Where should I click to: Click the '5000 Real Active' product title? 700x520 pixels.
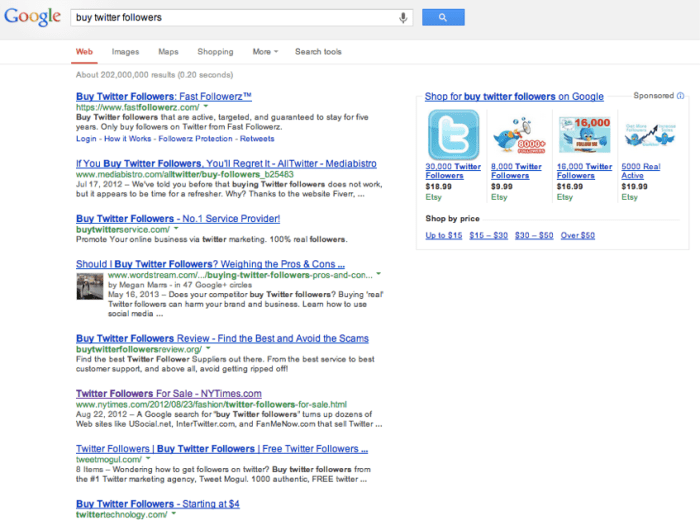[x=641, y=171]
